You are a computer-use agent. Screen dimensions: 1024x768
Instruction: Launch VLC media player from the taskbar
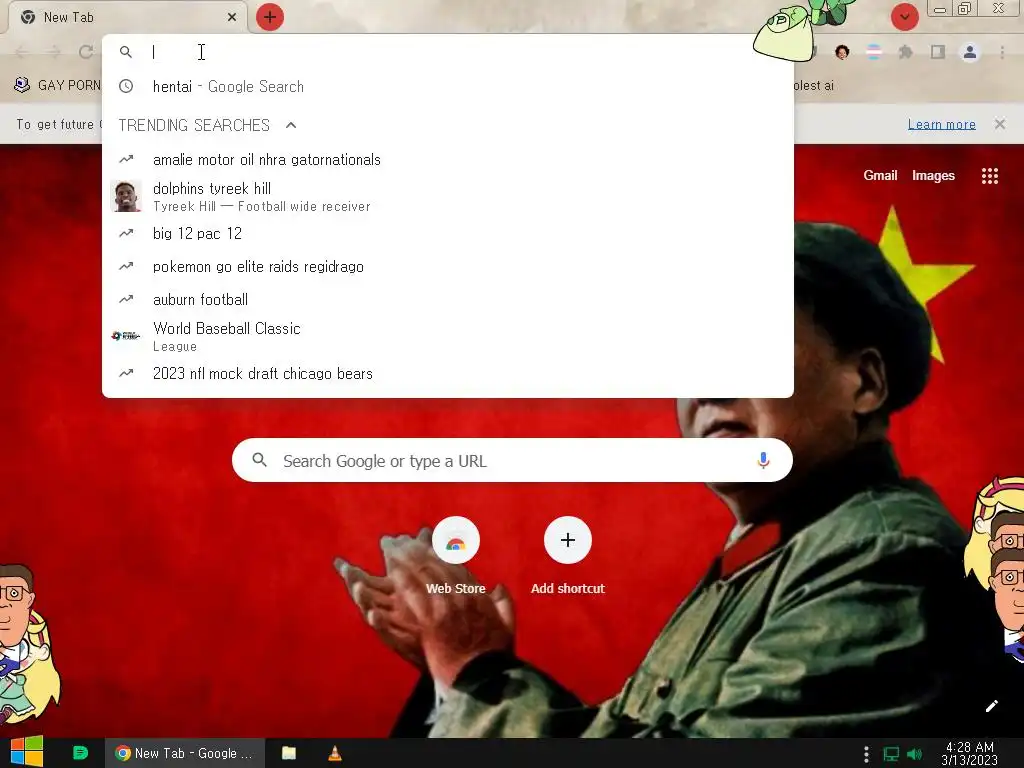point(334,753)
